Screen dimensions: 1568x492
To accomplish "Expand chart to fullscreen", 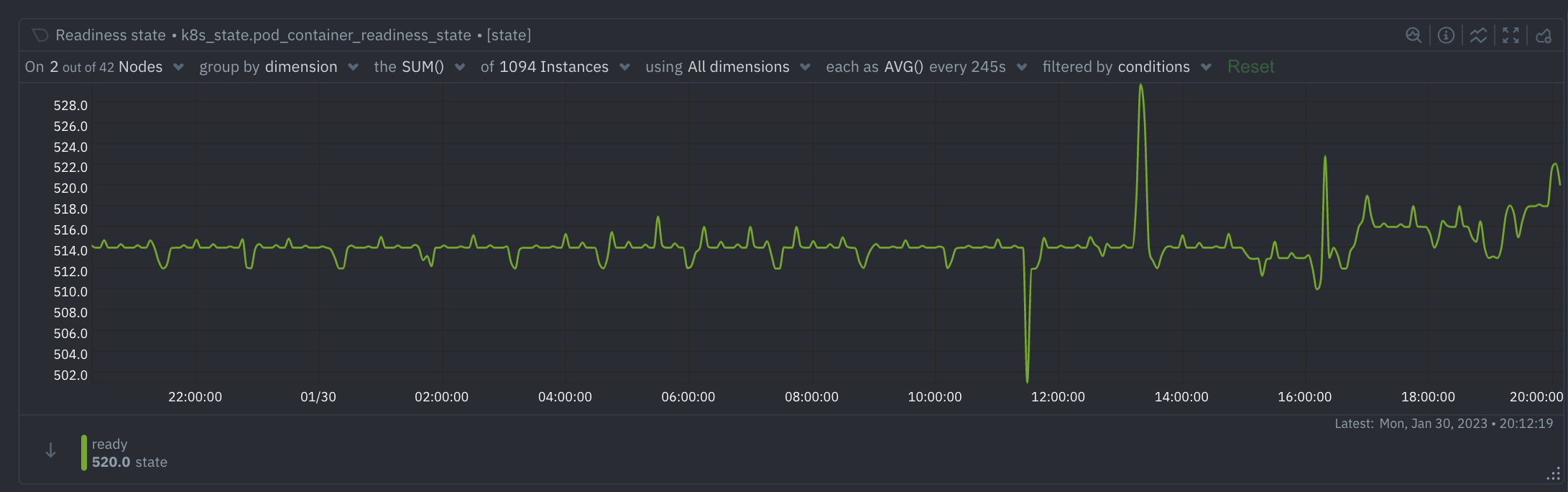I will tap(1511, 35).
